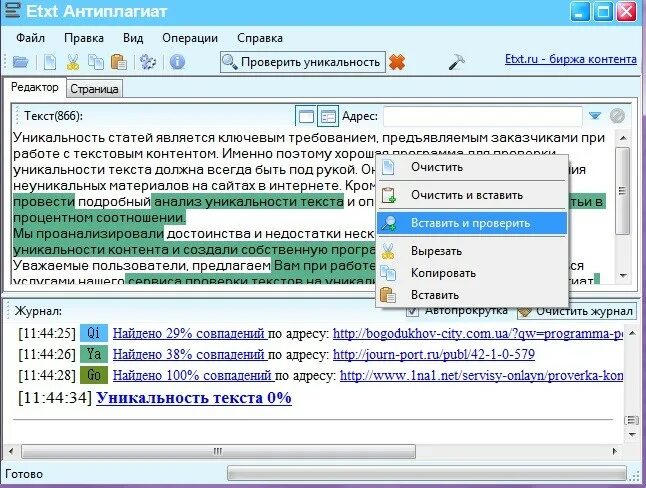The image size is (646, 488).
Task: Click the clipboard paste icon in toolbar
Action: tap(119, 62)
